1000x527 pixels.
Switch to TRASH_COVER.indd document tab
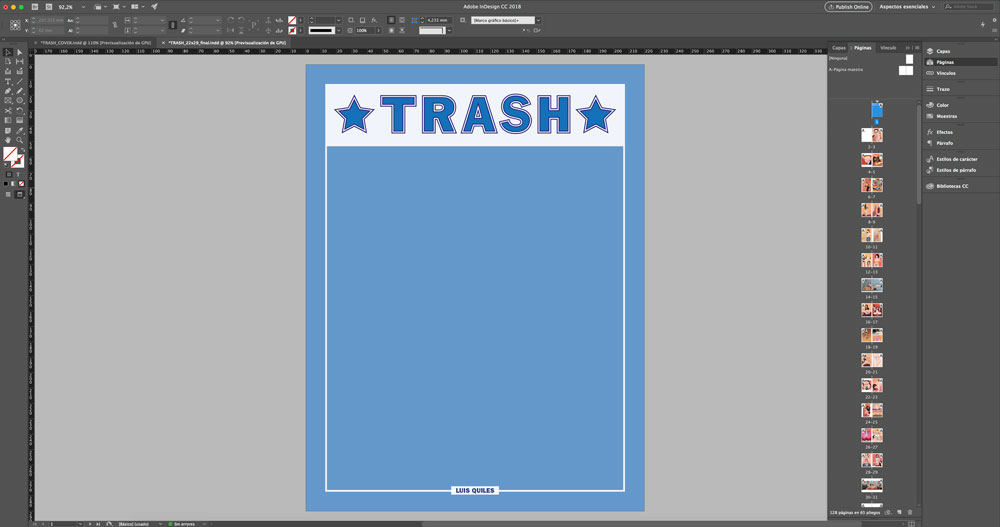coord(96,42)
